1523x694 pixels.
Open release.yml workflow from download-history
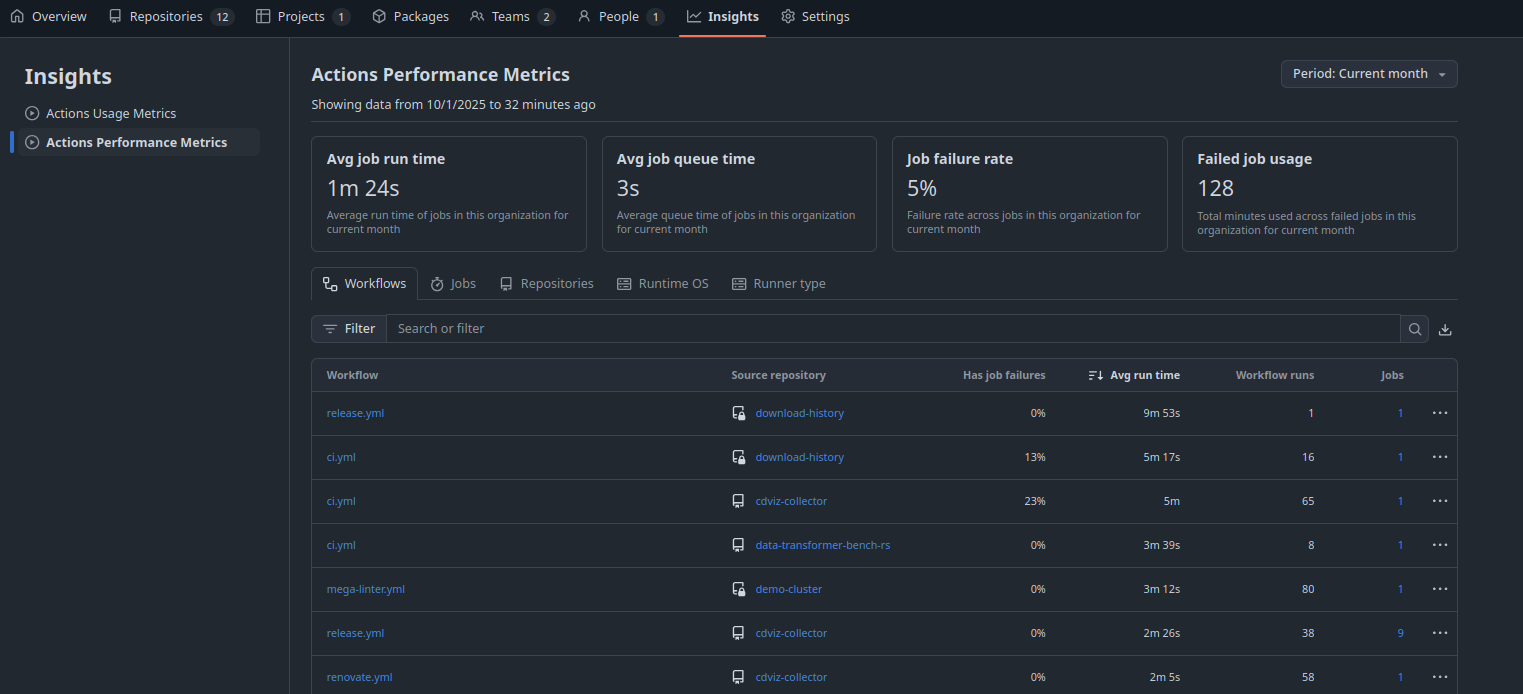355,413
